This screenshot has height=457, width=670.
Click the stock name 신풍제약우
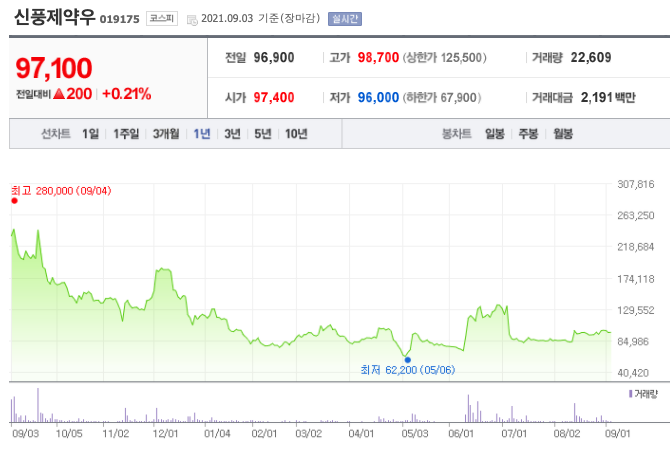click(x=54, y=18)
